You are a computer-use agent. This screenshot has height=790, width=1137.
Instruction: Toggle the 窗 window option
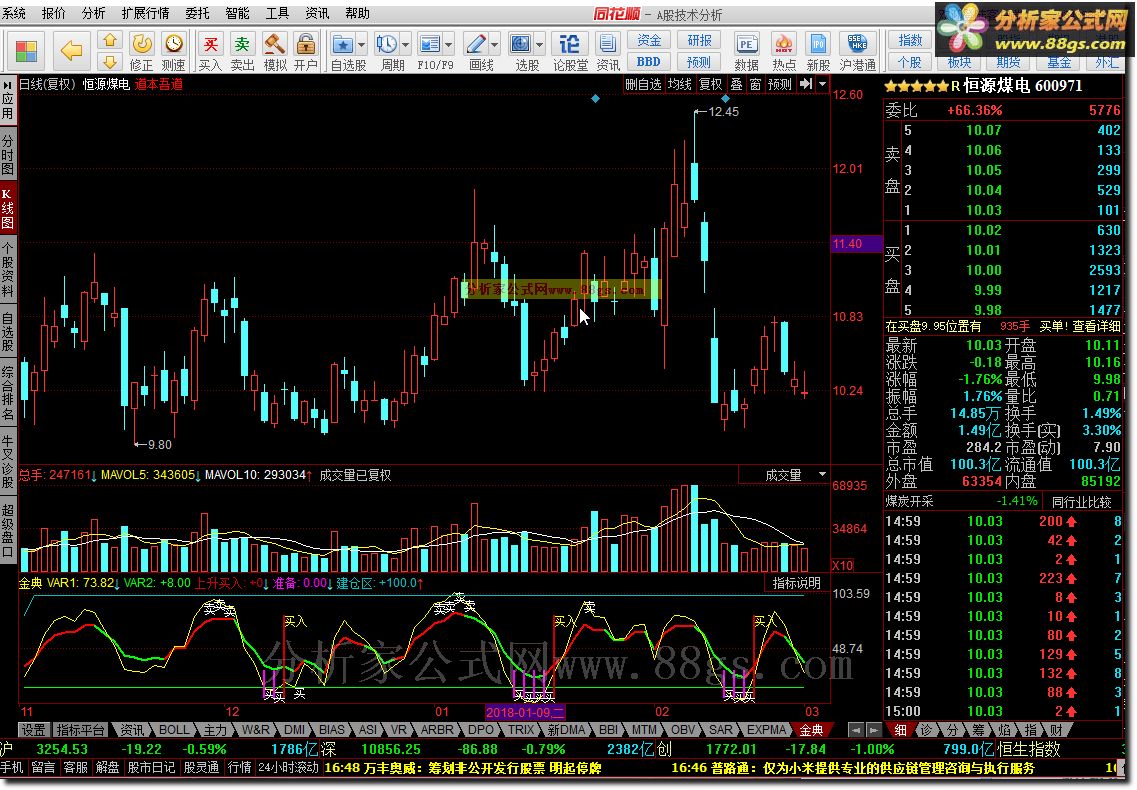click(756, 84)
